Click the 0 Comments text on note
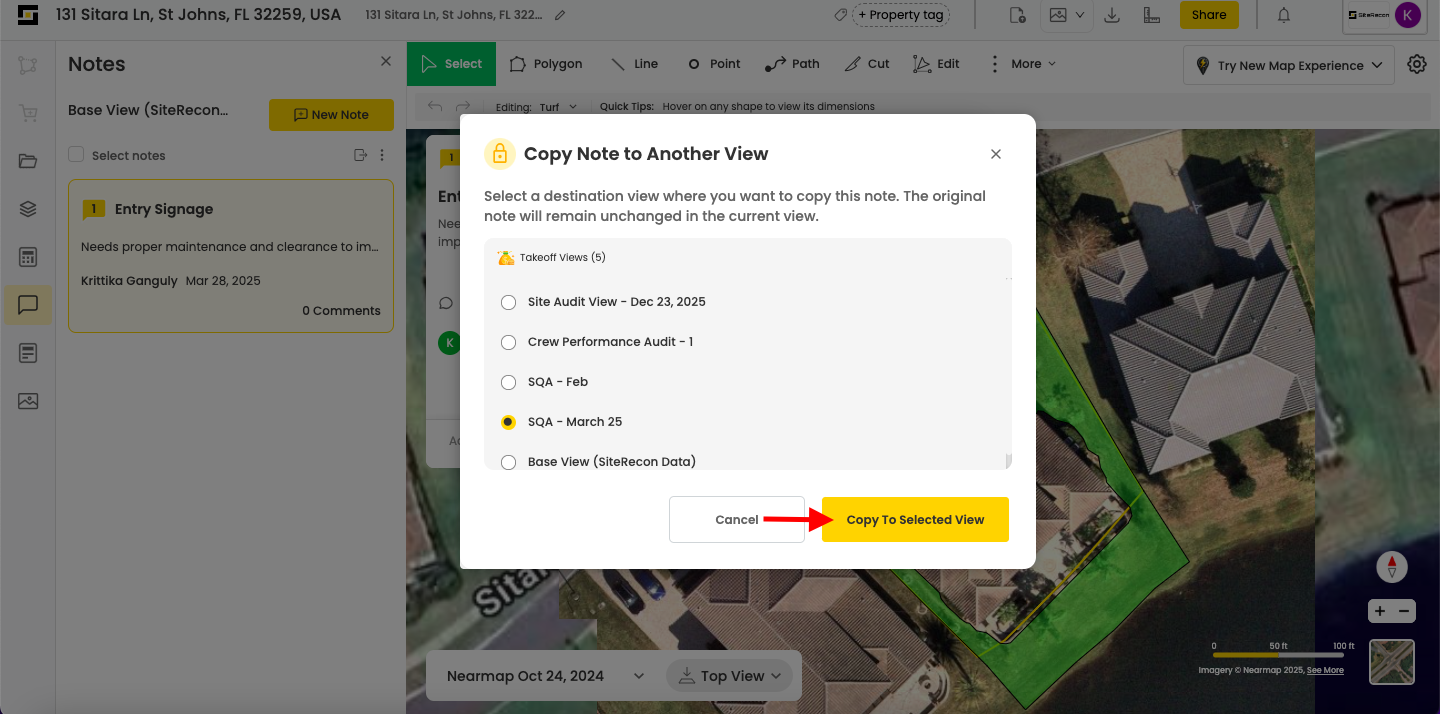The height and width of the screenshot is (714, 1440). click(341, 311)
